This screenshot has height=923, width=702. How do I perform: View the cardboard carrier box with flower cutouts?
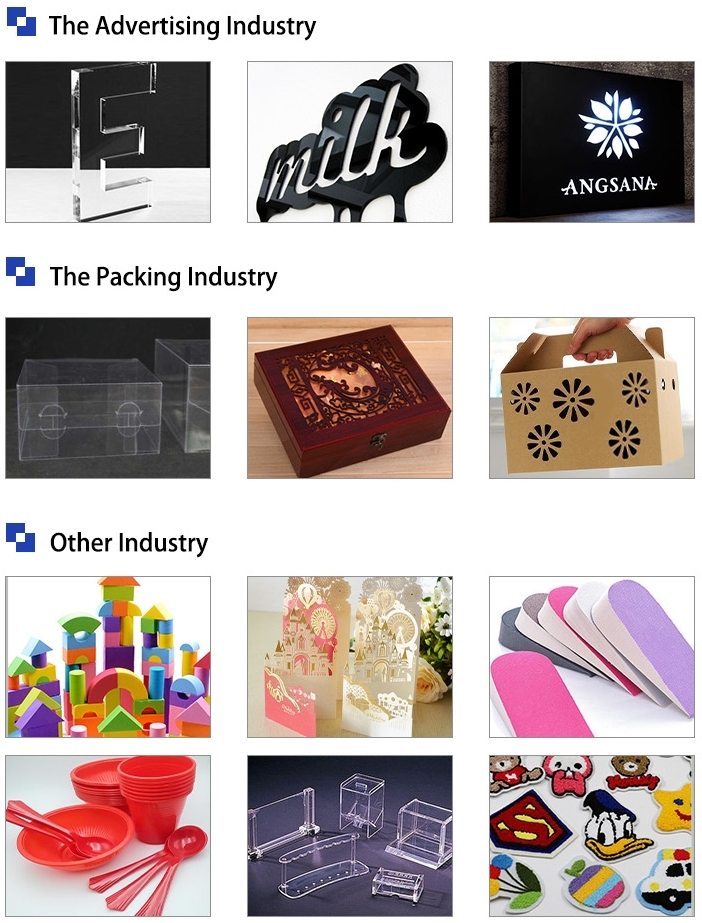592,398
